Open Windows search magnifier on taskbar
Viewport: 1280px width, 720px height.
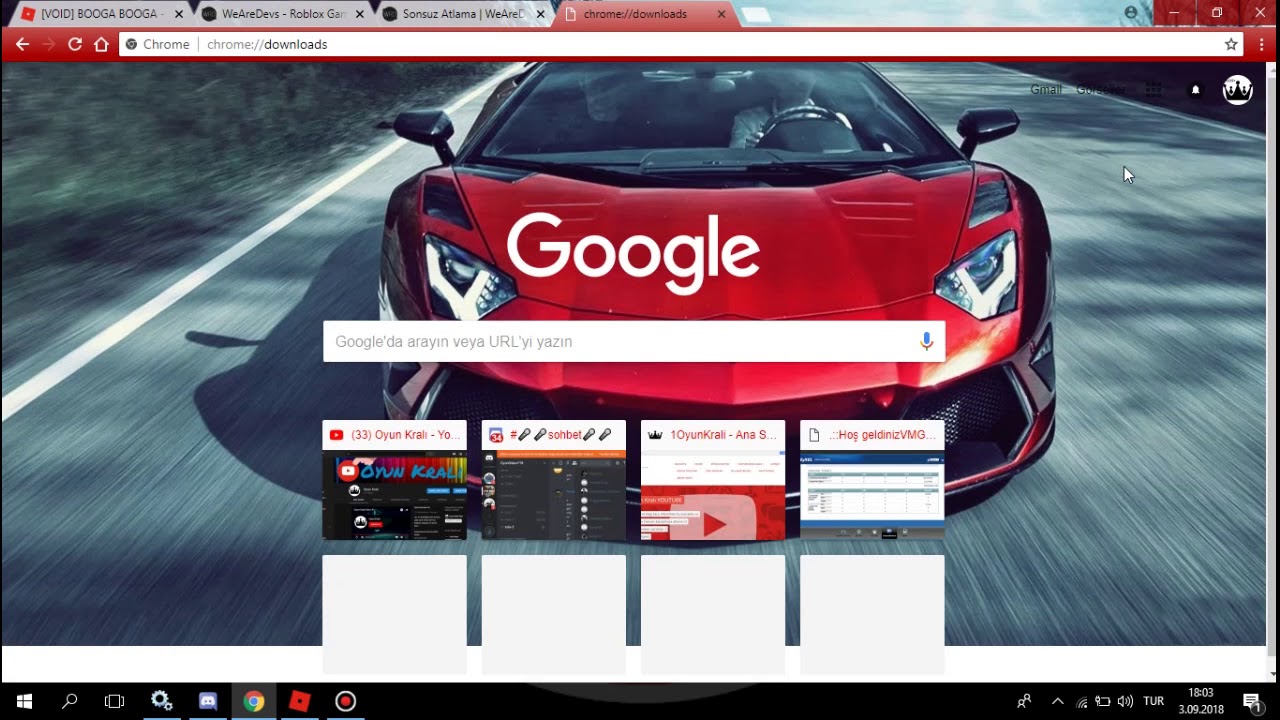[x=70, y=701]
